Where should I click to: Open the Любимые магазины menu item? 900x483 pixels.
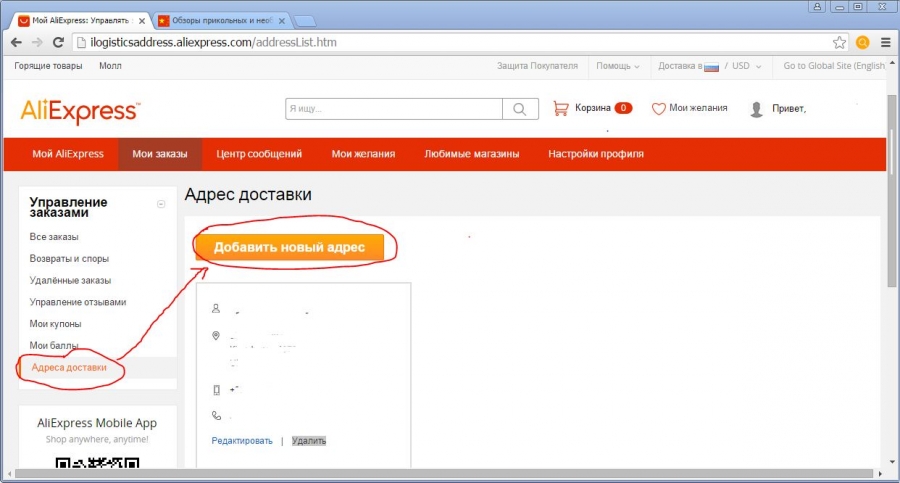pyautogui.click(x=472, y=154)
